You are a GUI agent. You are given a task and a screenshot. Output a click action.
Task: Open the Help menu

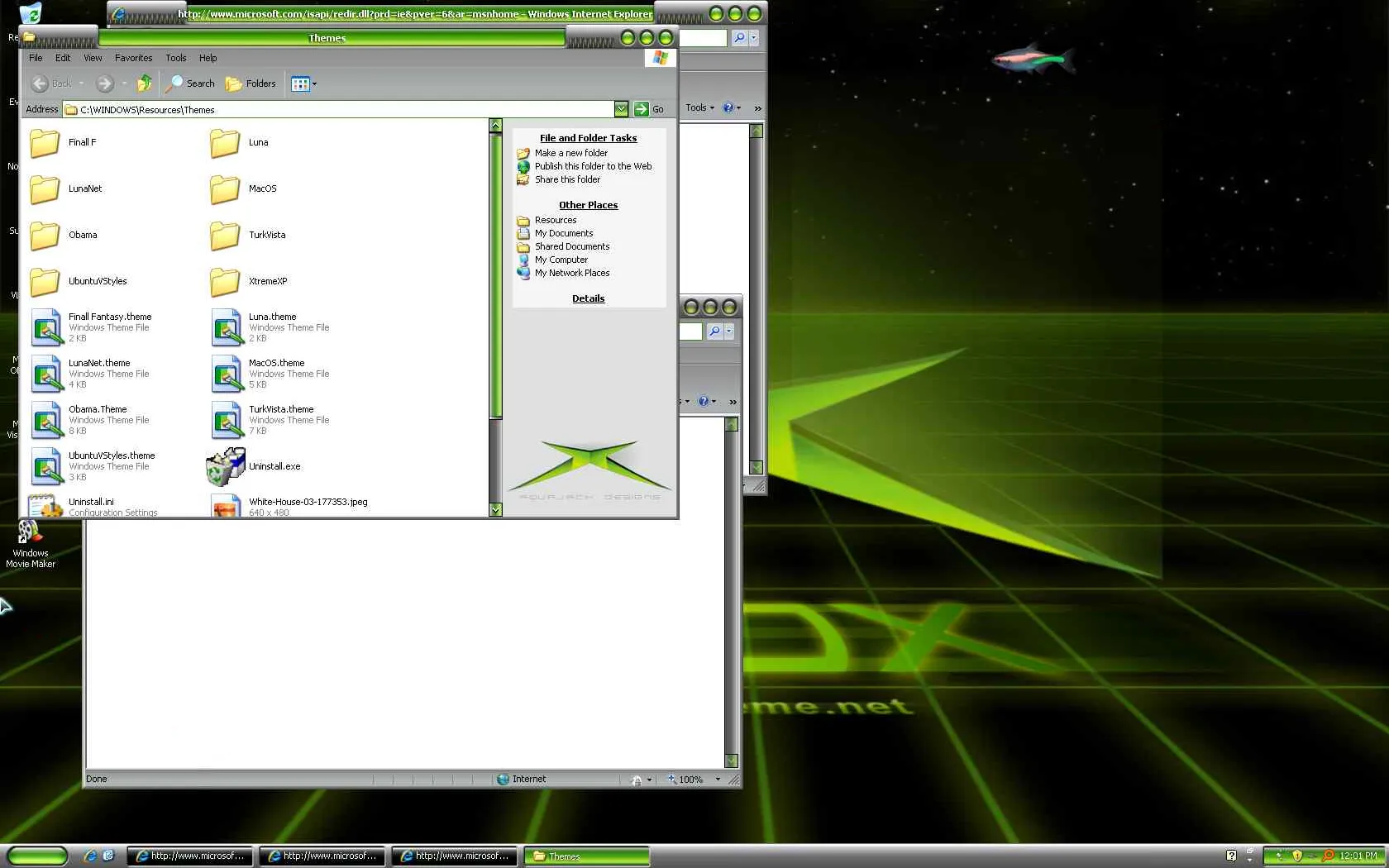(208, 58)
